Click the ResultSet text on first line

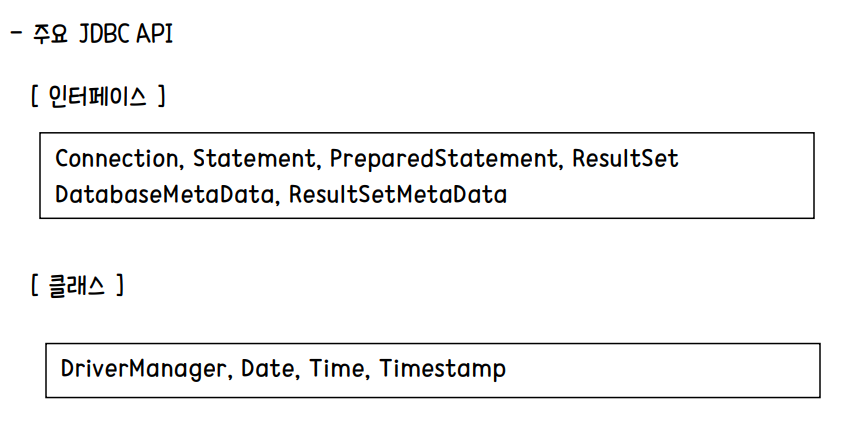point(625,158)
